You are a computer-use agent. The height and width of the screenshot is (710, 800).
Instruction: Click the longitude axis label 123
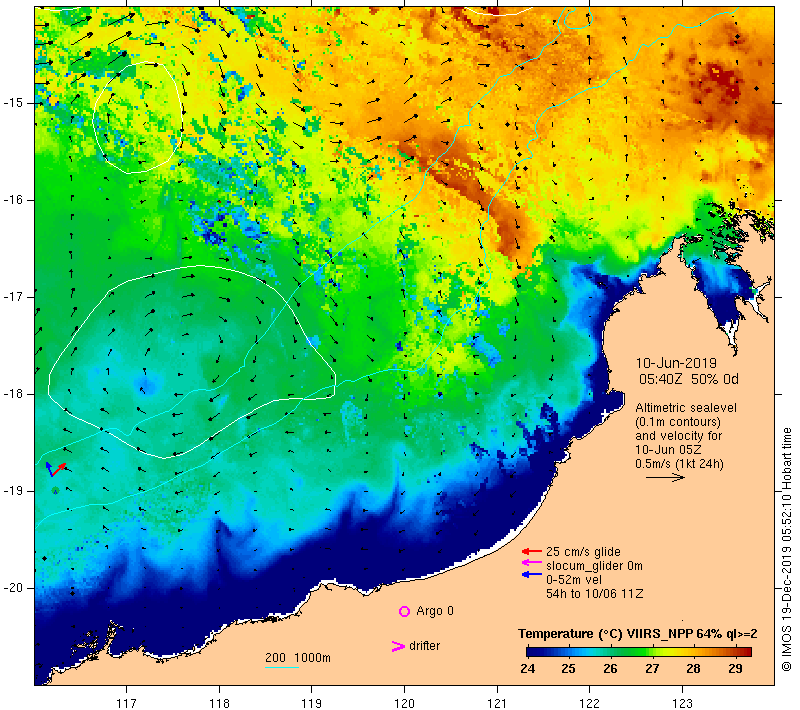coord(682,704)
